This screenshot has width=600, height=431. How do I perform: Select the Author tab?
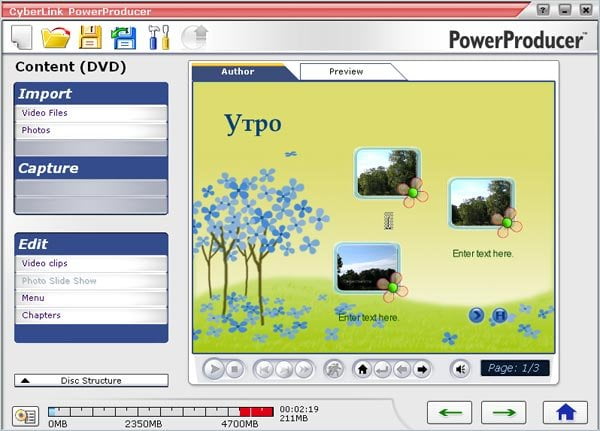coord(238,72)
